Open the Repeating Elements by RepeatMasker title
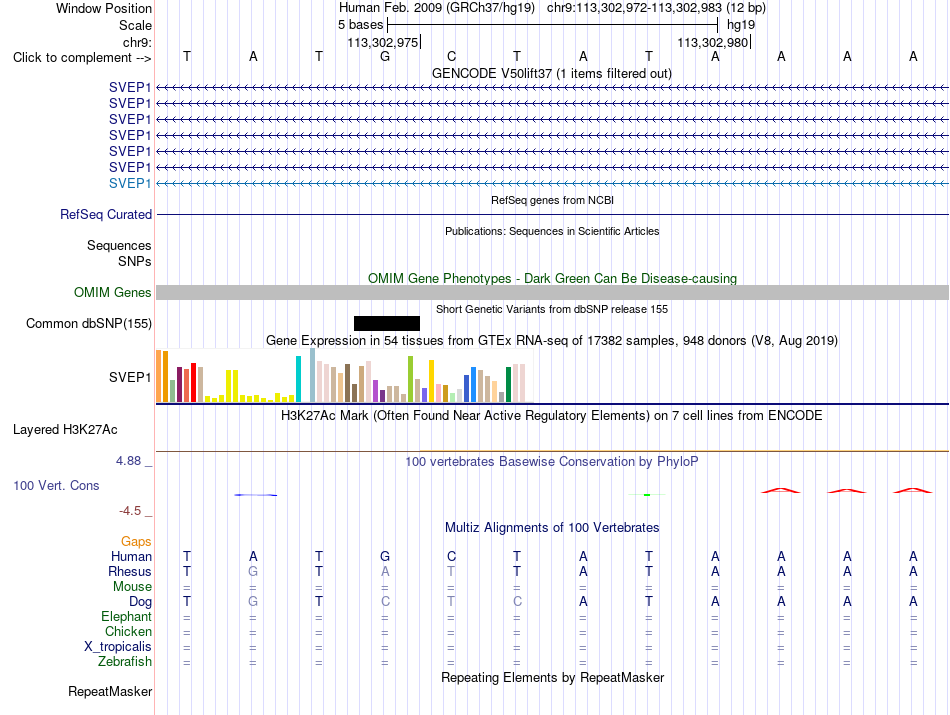This screenshot has height=715, width=950. 552,677
